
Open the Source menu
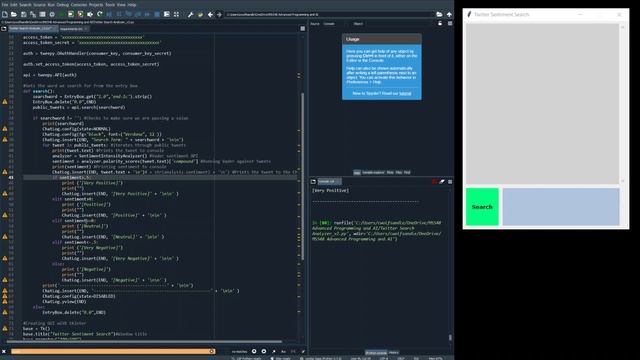39,4
